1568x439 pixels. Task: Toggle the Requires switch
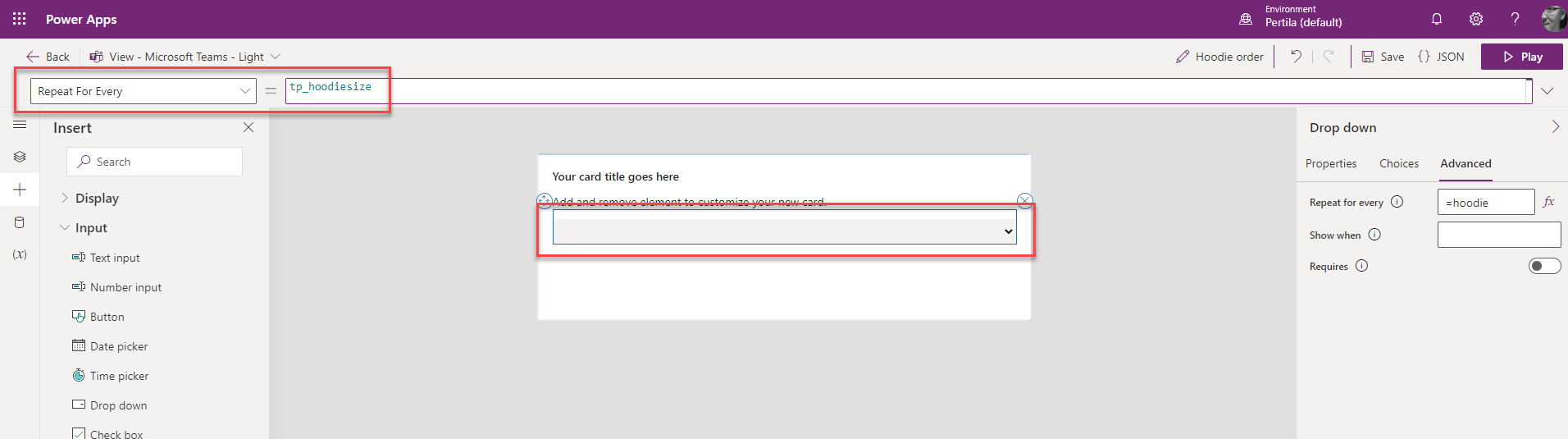click(1544, 266)
